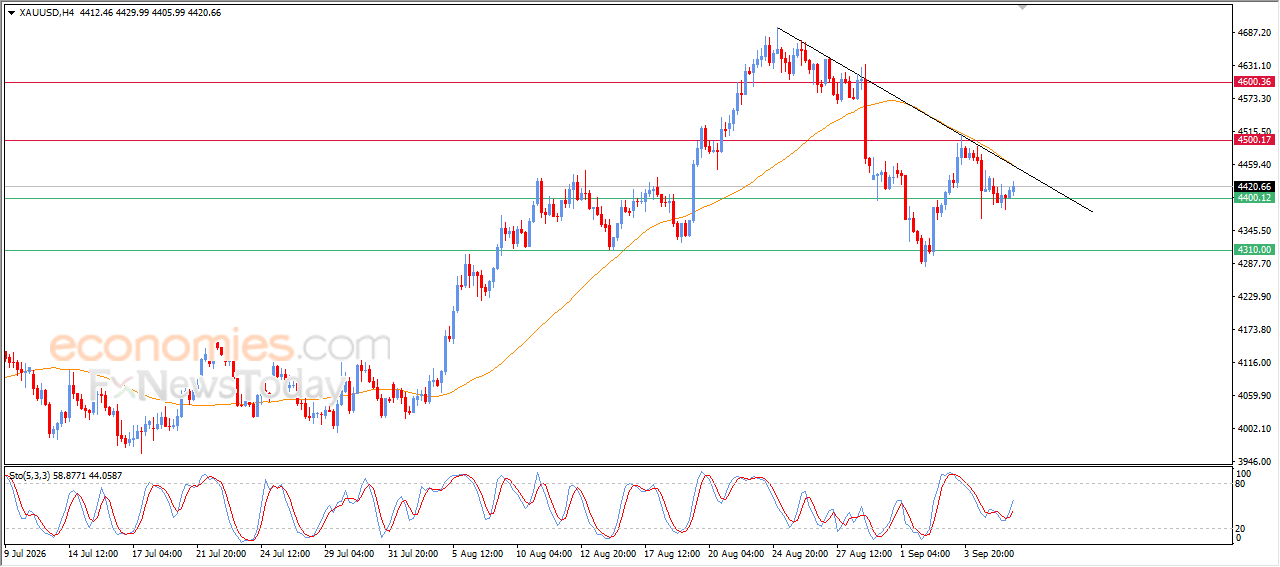Select the red 4600.36 price label
The height and width of the screenshot is (567, 1280).
click(x=1253, y=82)
